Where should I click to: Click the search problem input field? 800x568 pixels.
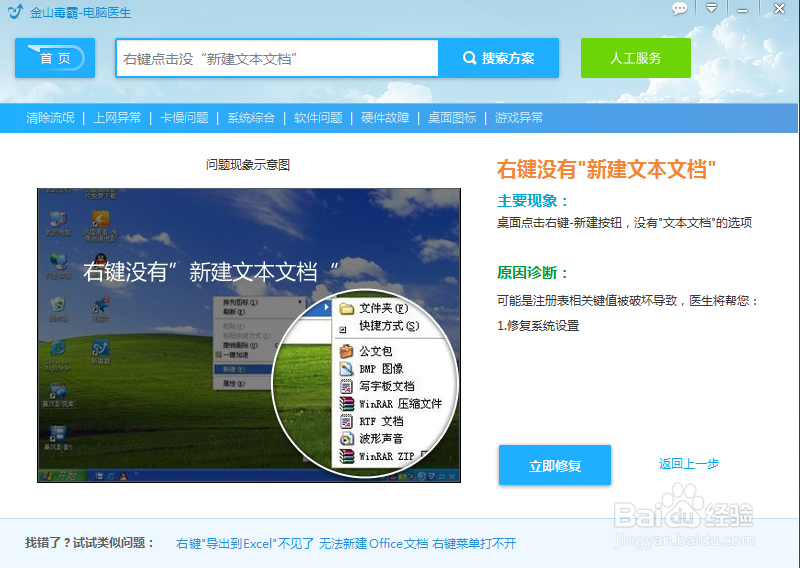point(277,59)
